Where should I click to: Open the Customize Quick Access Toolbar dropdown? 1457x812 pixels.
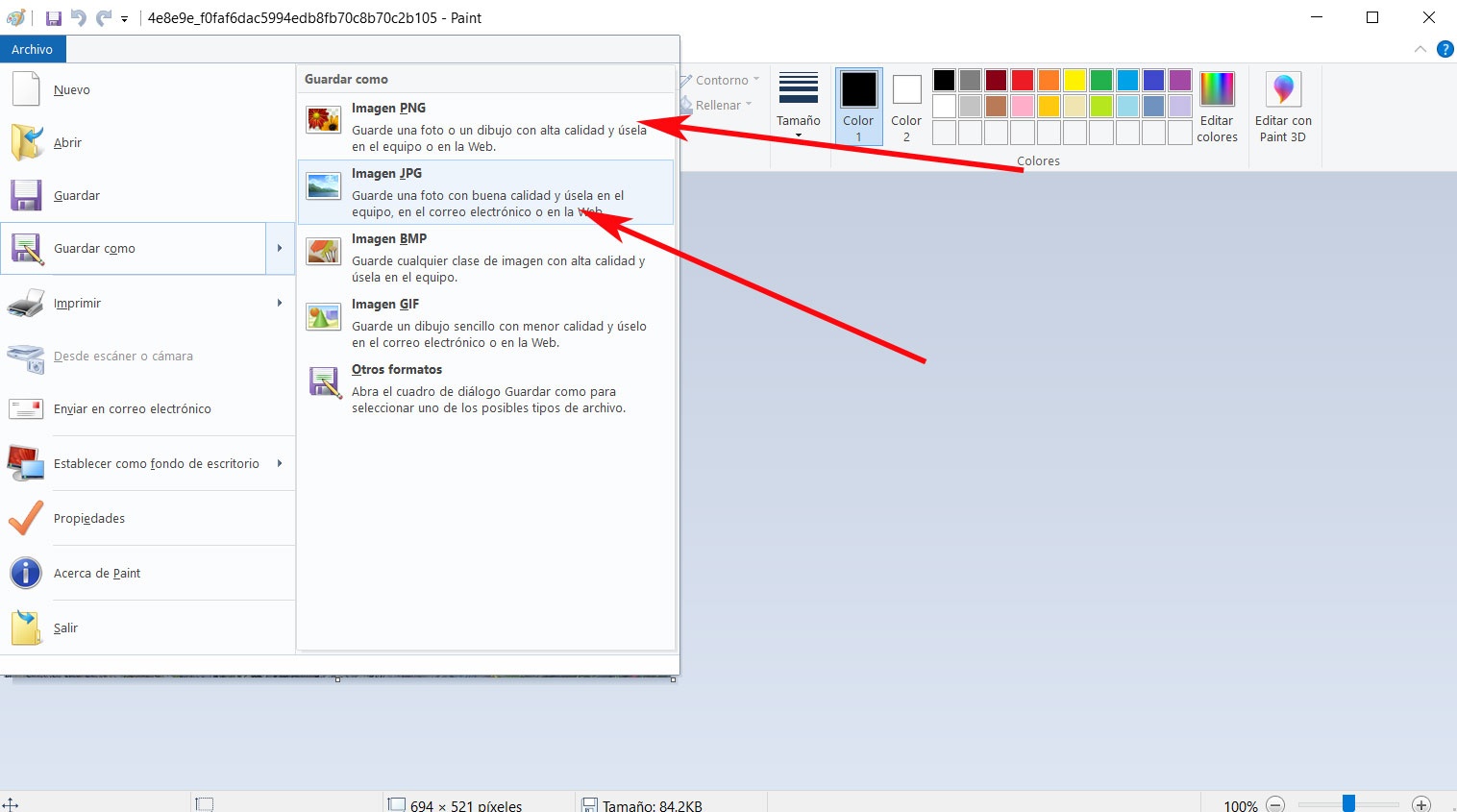pyautogui.click(x=125, y=19)
